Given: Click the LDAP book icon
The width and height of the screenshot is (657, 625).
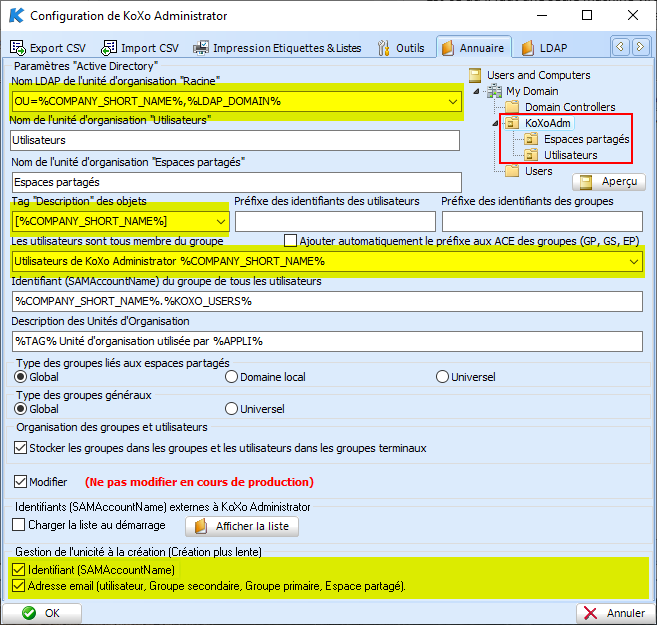Looking at the screenshot, I should tap(528, 48).
